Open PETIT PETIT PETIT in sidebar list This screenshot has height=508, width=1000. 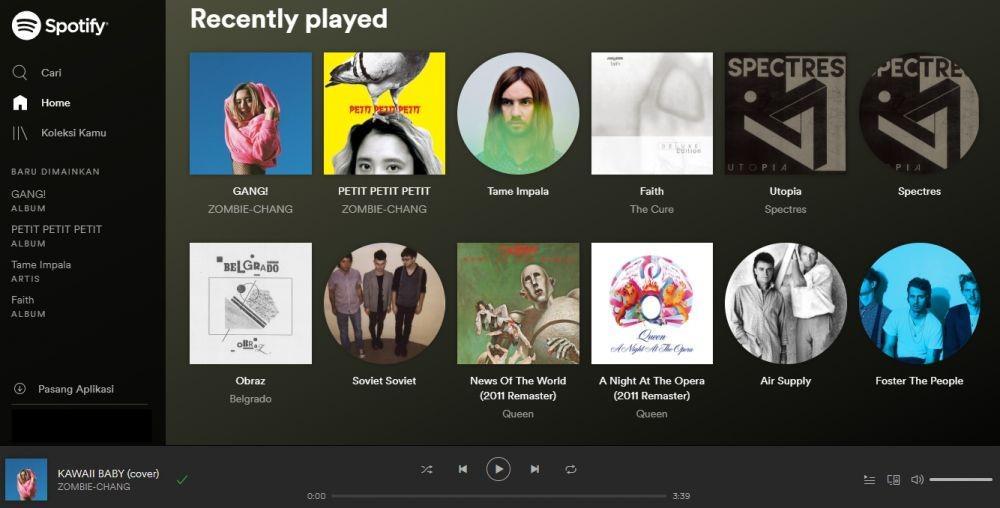(x=56, y=229)
